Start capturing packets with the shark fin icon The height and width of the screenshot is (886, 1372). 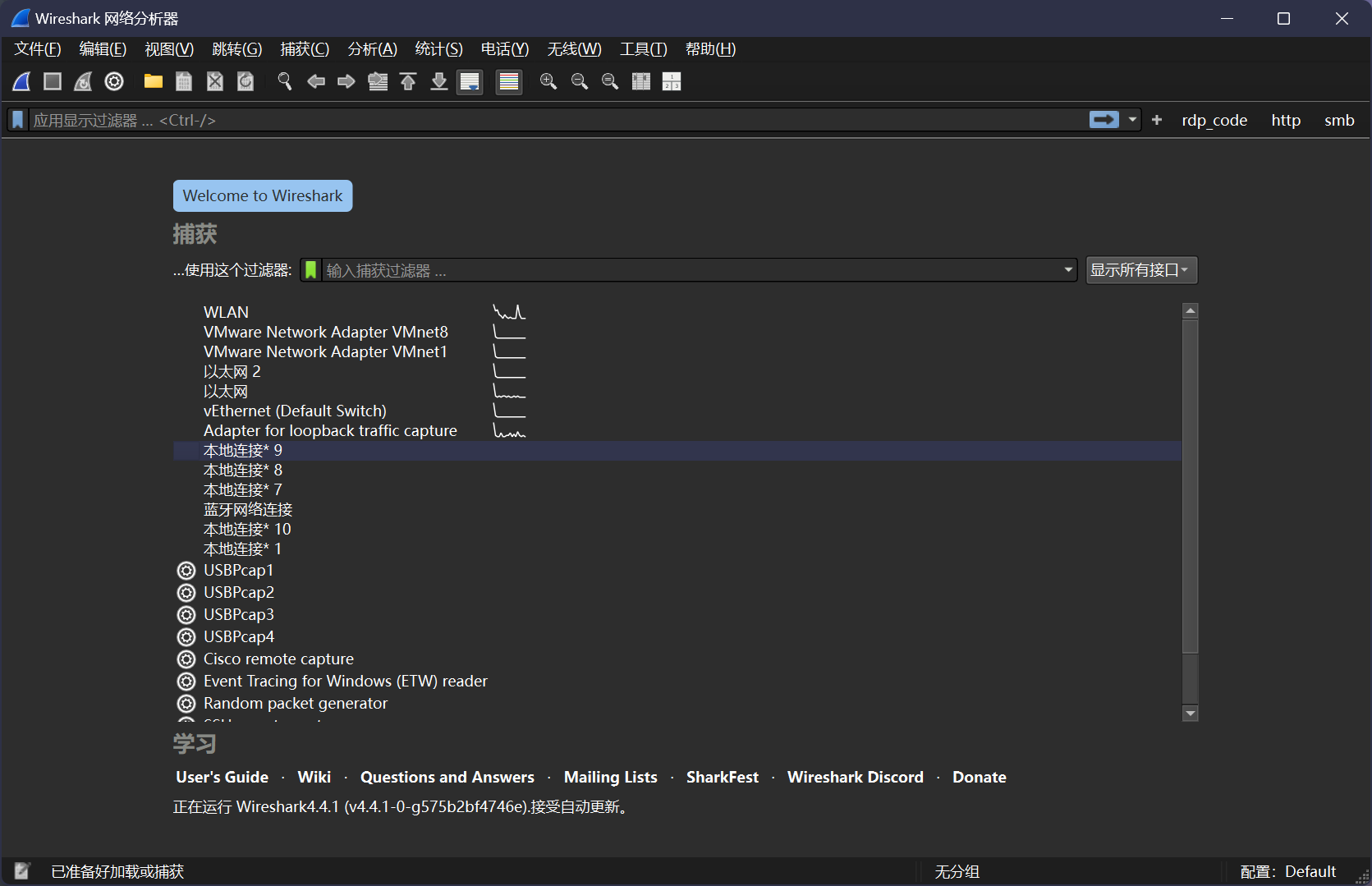click(x=22, y=81)
